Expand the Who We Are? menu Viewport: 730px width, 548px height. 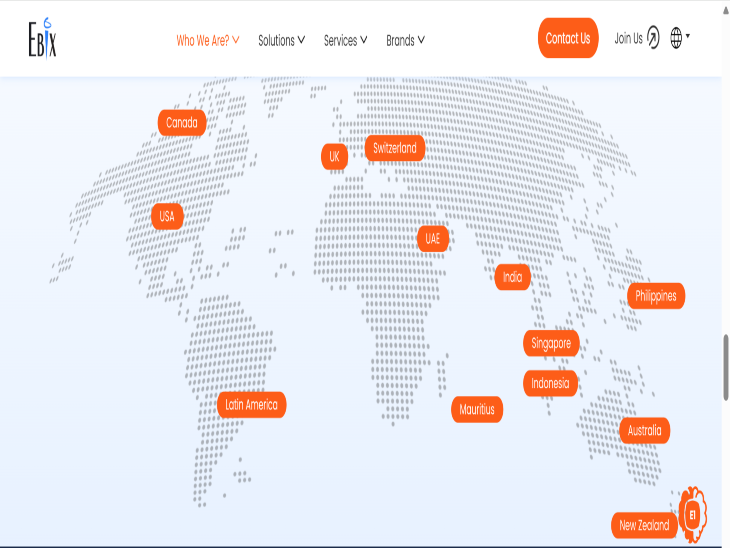[x=208, y=41]
